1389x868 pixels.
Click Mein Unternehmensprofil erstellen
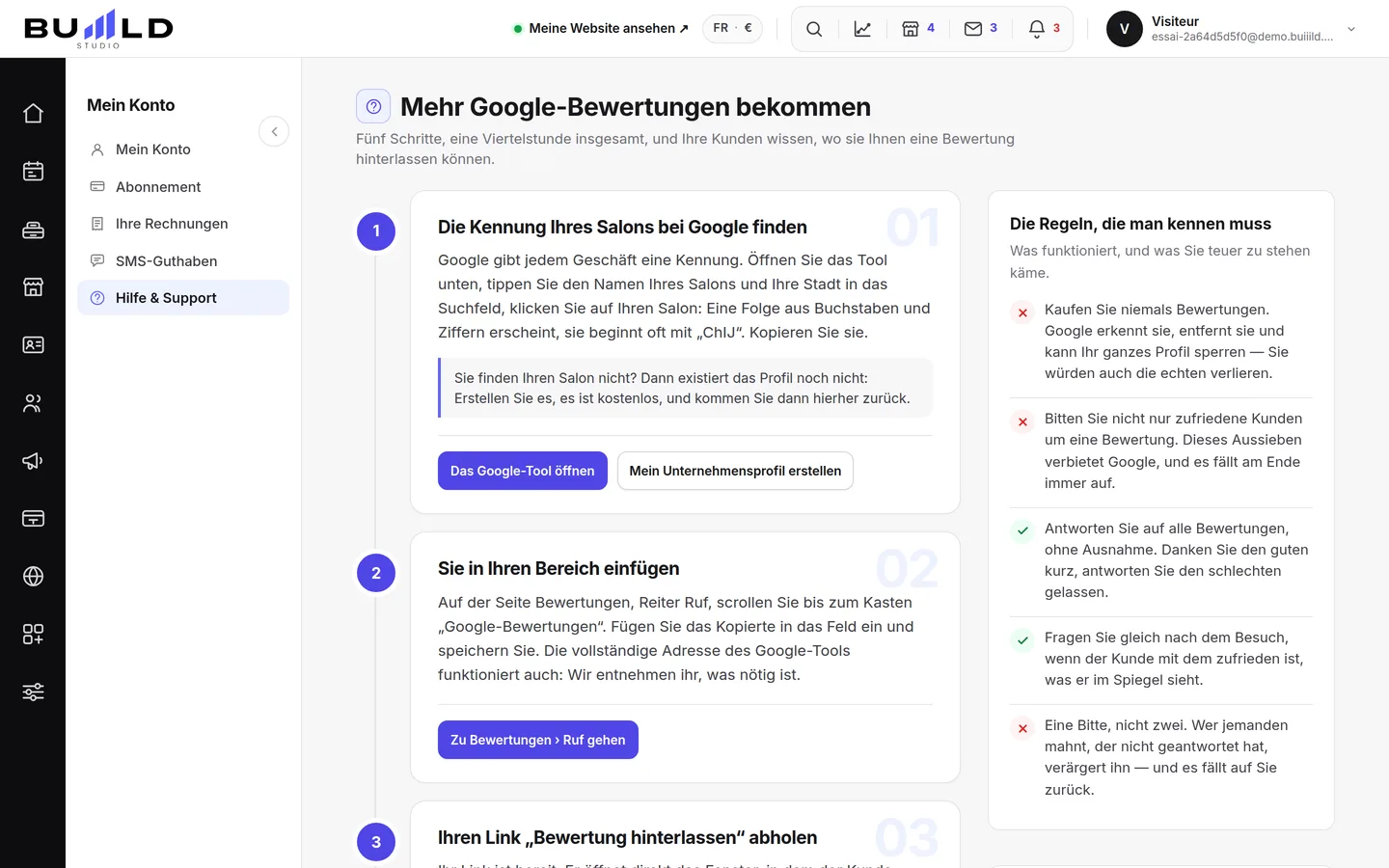tap(735, 471)
